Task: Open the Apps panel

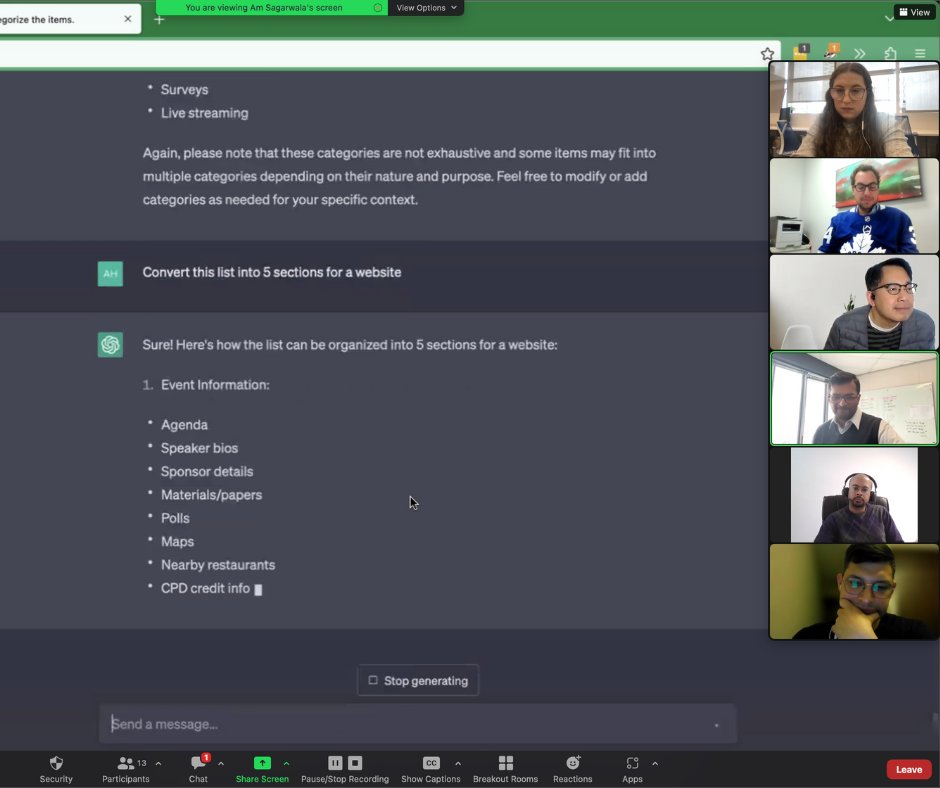Action: (x=632, y=769)
